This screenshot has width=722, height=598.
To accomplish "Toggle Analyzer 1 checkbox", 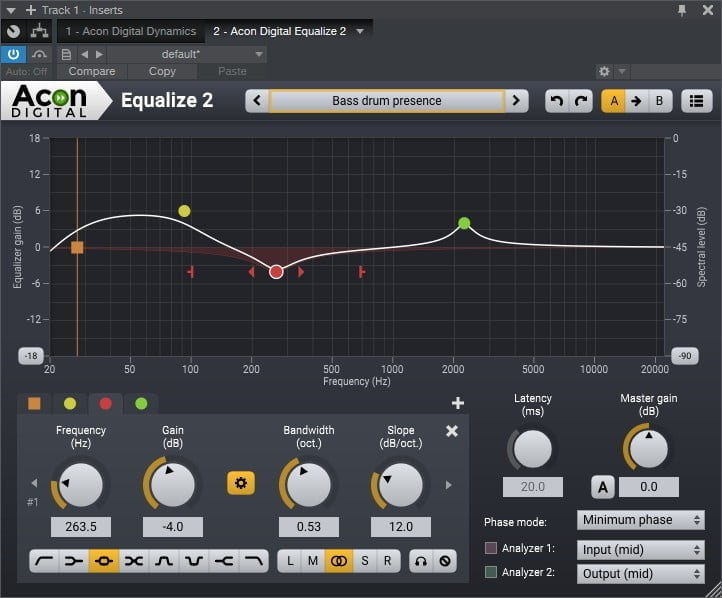I will [x=491, y=548].
